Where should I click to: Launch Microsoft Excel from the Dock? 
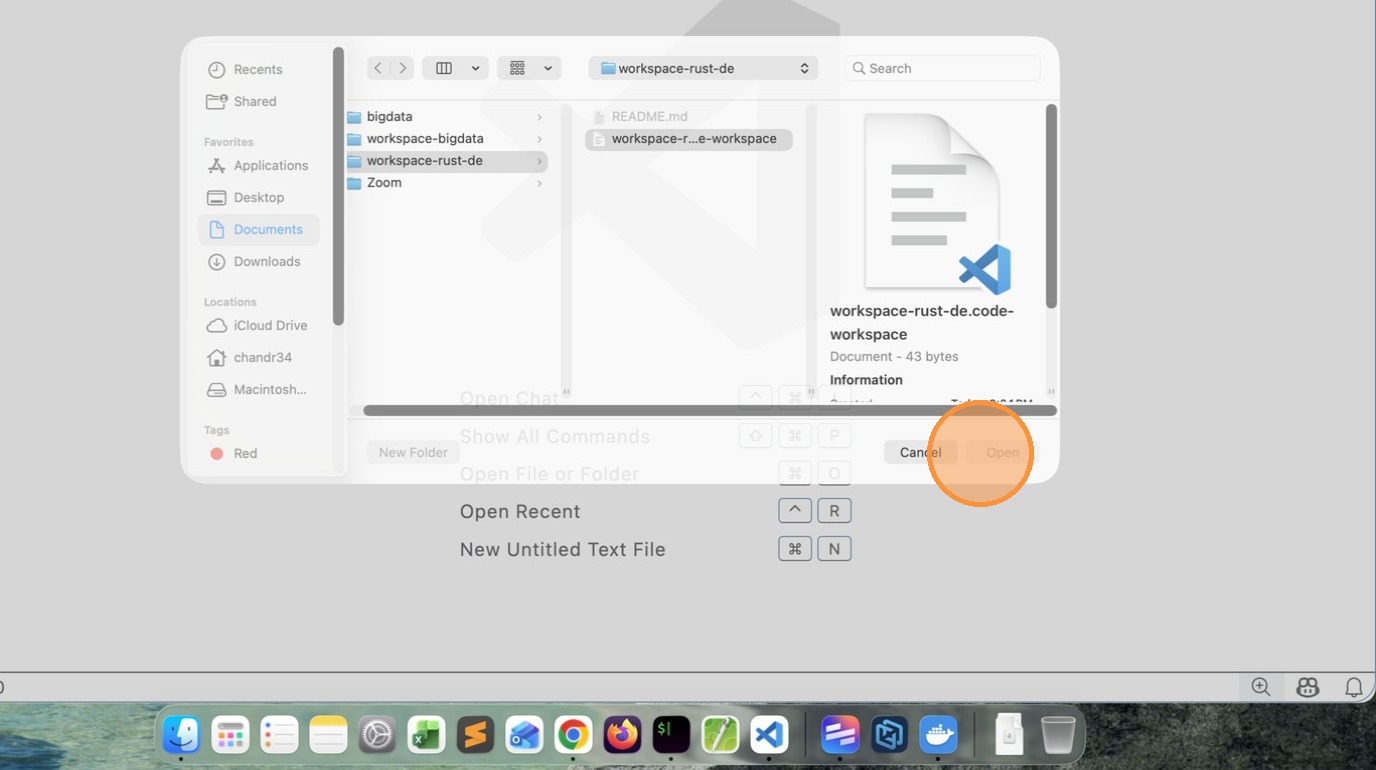coord(426,735)
